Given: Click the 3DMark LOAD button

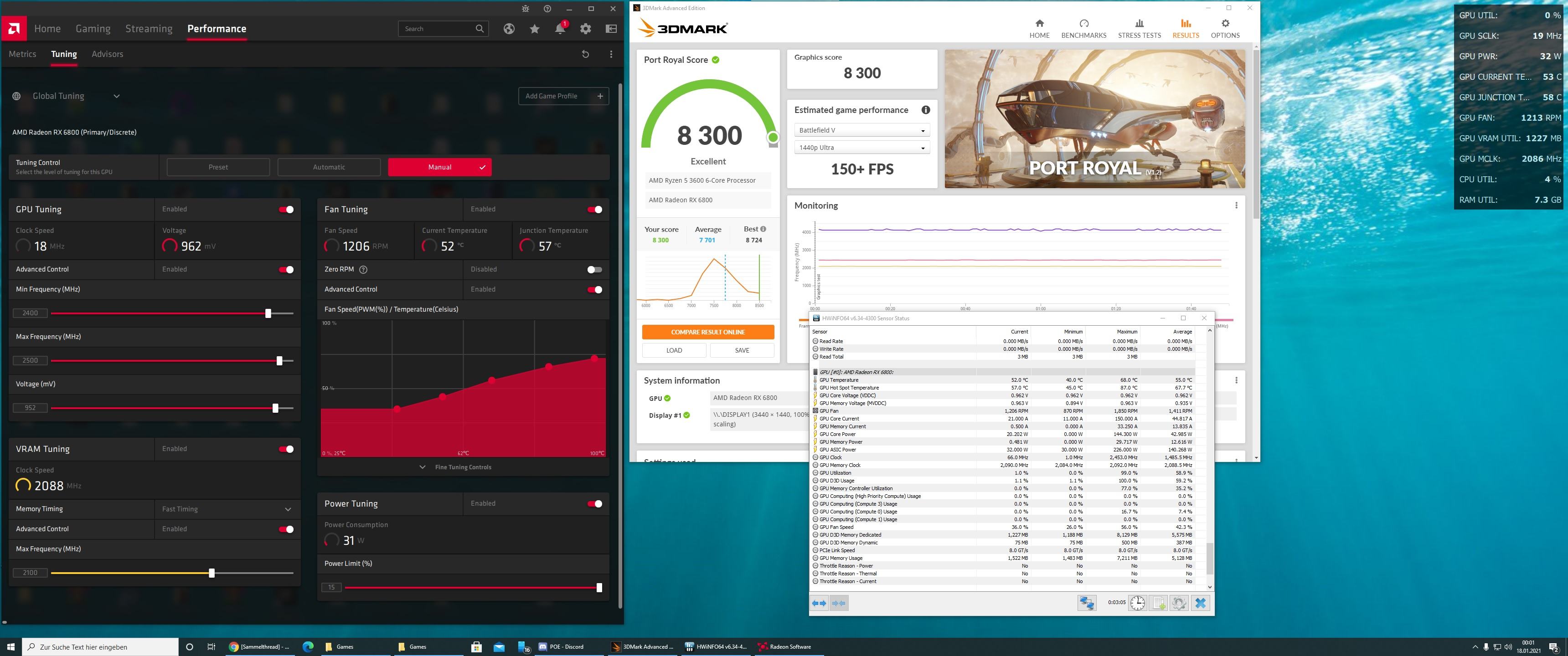Looking at the screenshot, I should (x=674, y=350).
